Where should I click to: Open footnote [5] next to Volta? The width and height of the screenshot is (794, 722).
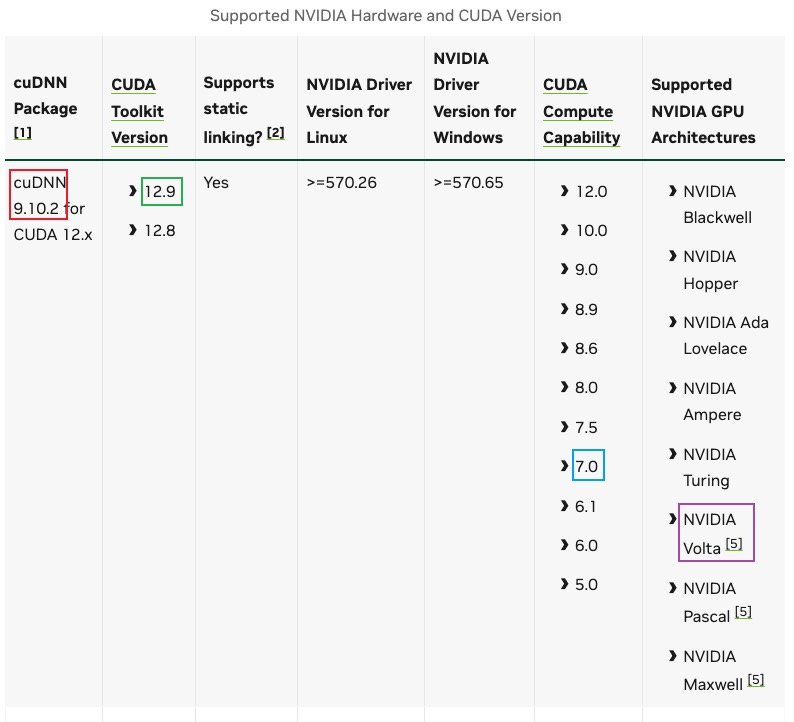734,544
